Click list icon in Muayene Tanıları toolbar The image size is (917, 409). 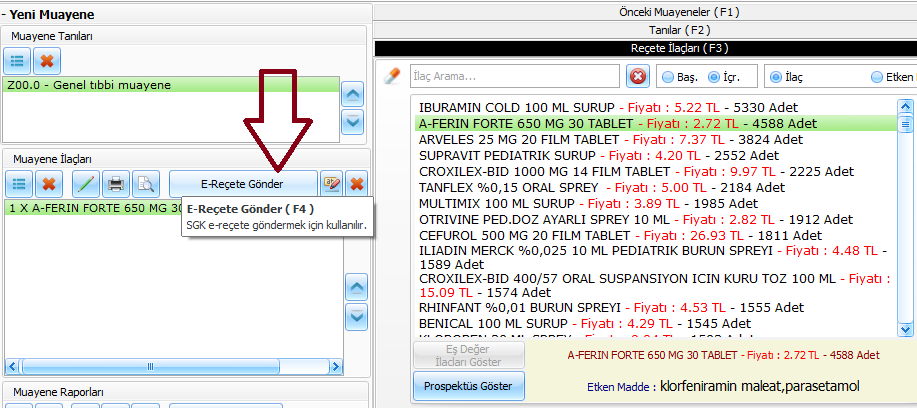click(18, 61)
